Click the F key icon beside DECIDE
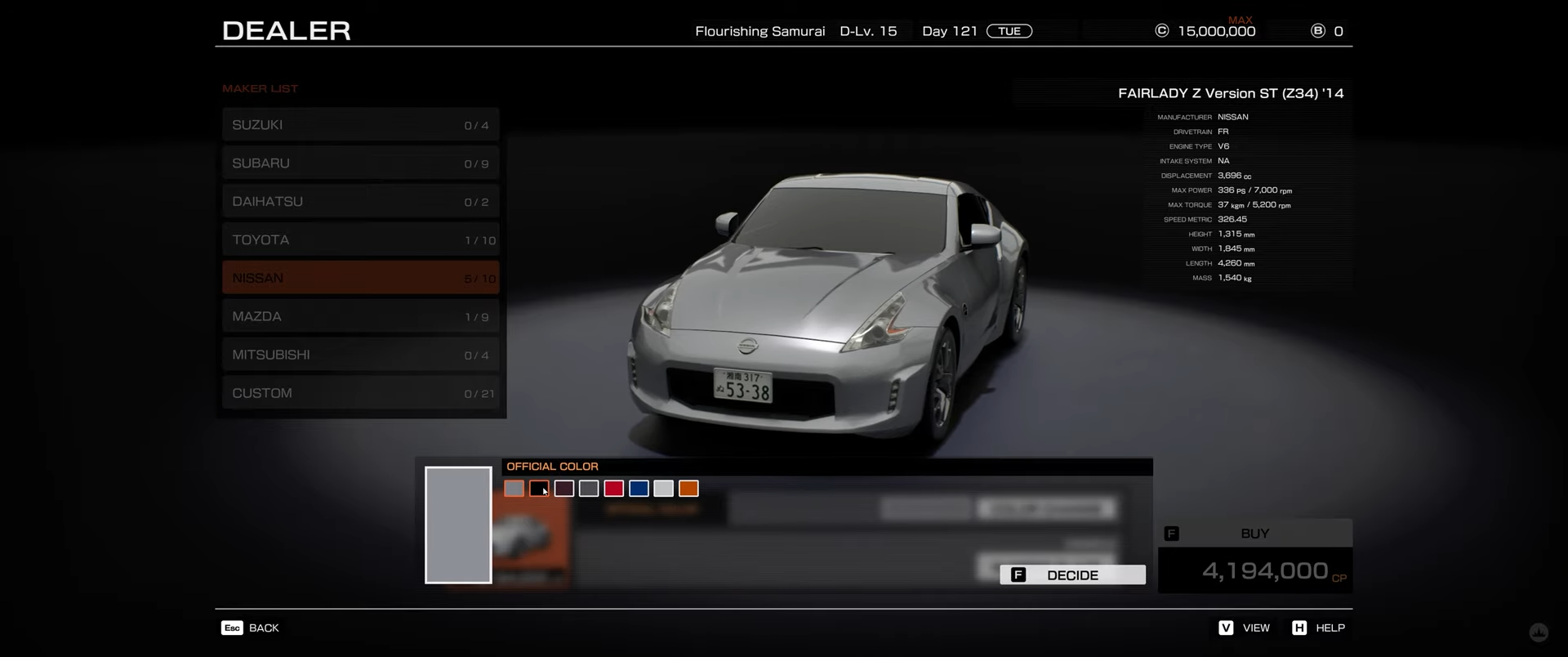 pyautogui.click(x=1018, y=575)
